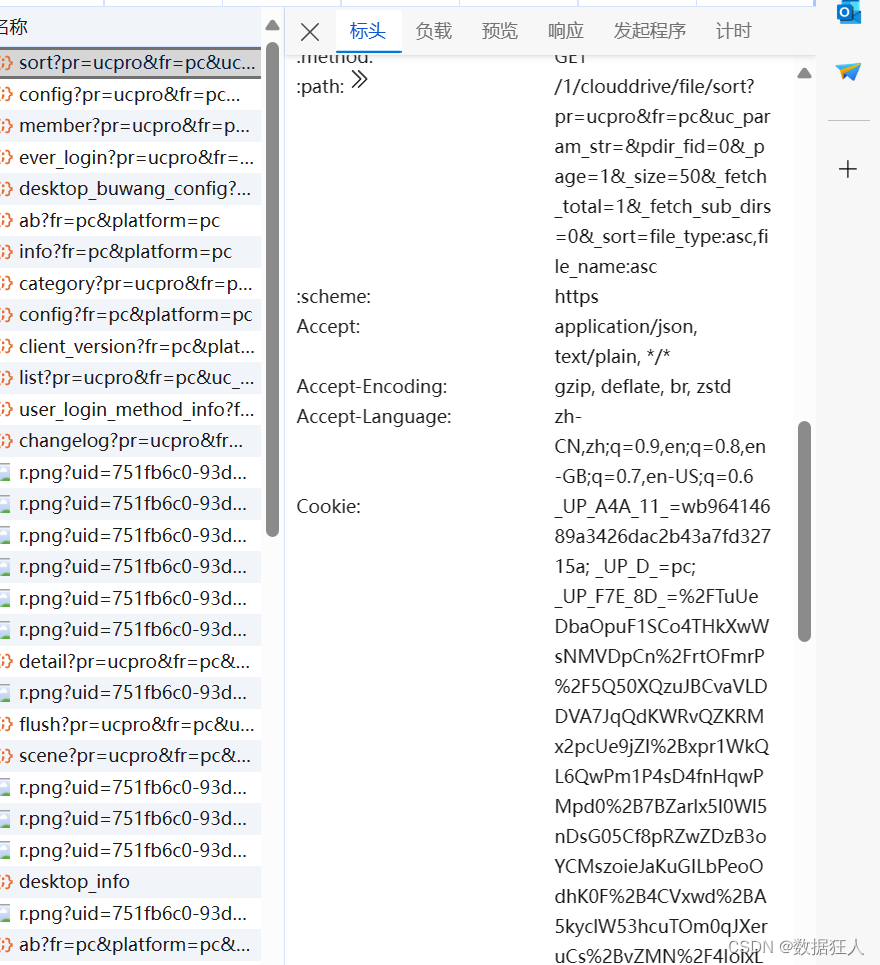Click the headers panel scrollbar thumb
The image size is (880, 965).
[804, 531]
